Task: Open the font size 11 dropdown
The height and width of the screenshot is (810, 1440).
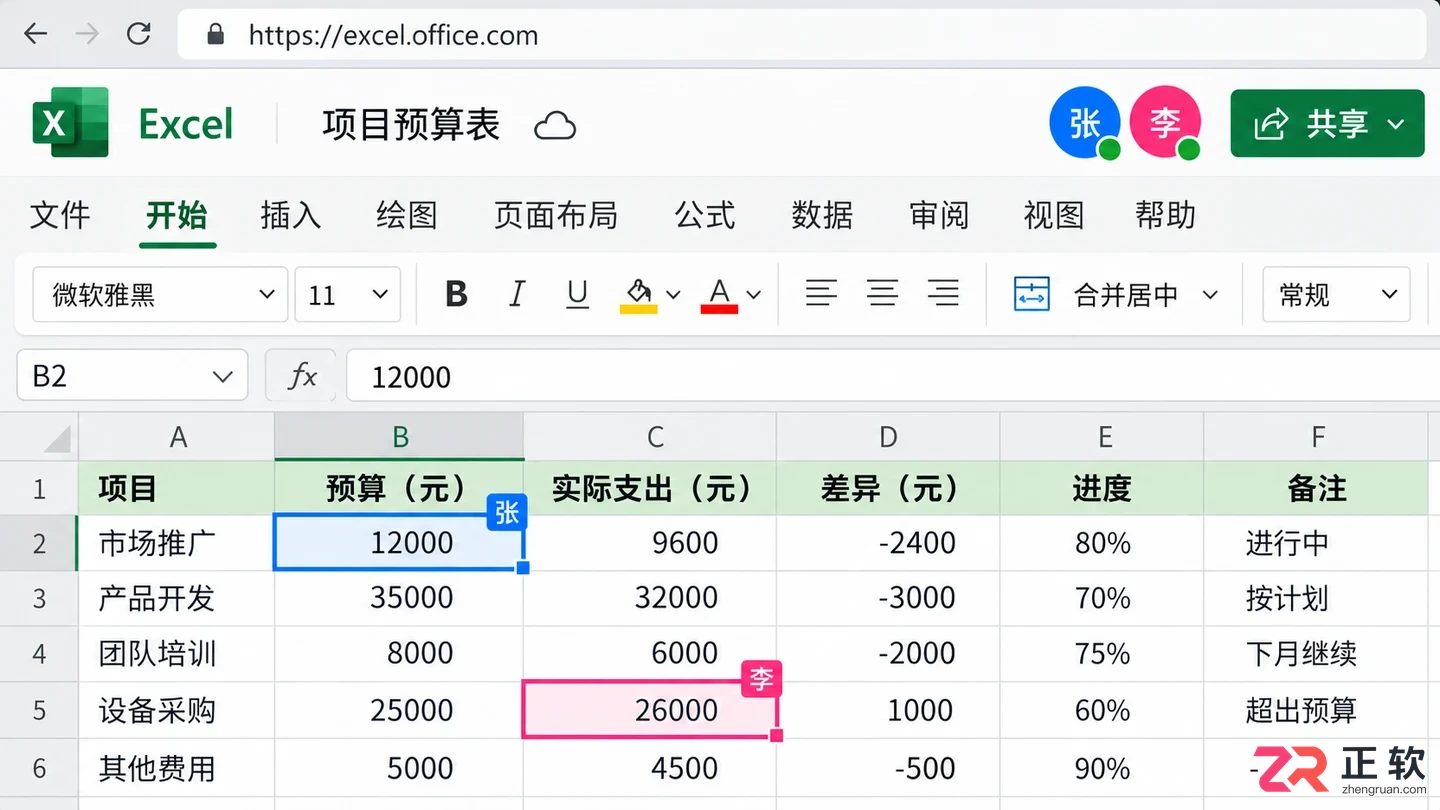Action: pyautogui.click(x=348, y=294)
